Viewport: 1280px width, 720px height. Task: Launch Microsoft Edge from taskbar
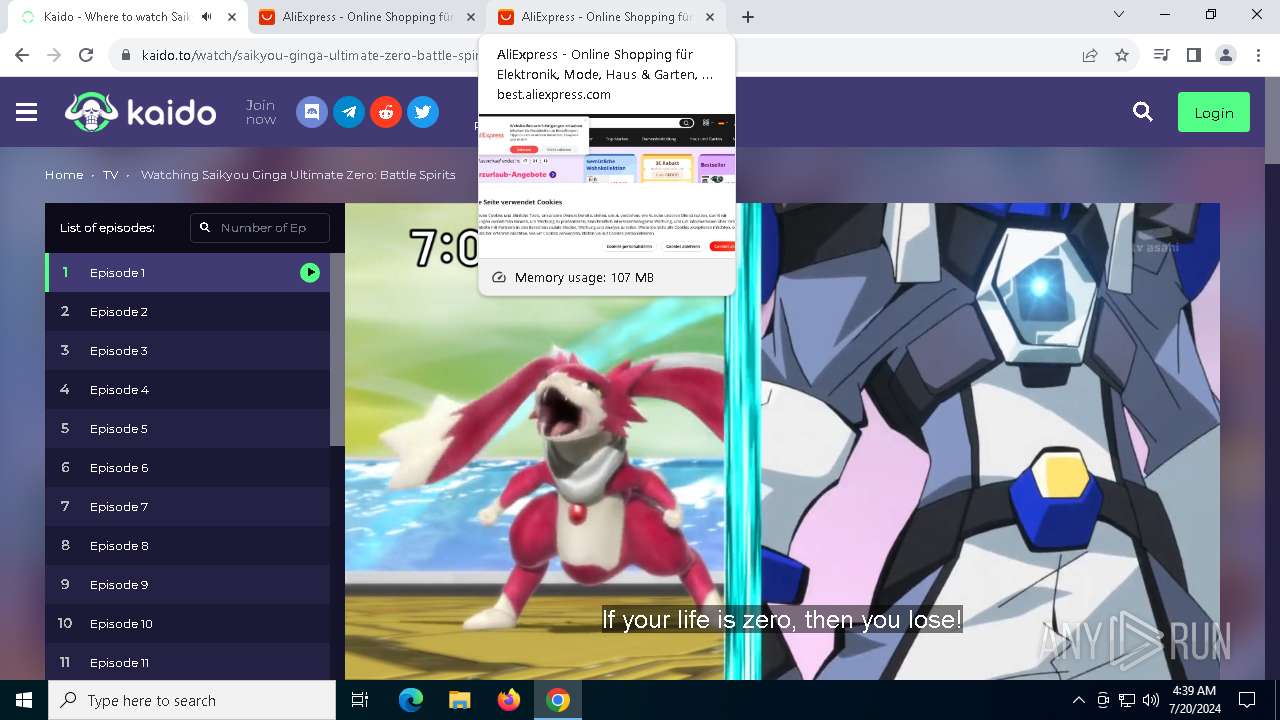pyautogui.click(x=411, y=700)
